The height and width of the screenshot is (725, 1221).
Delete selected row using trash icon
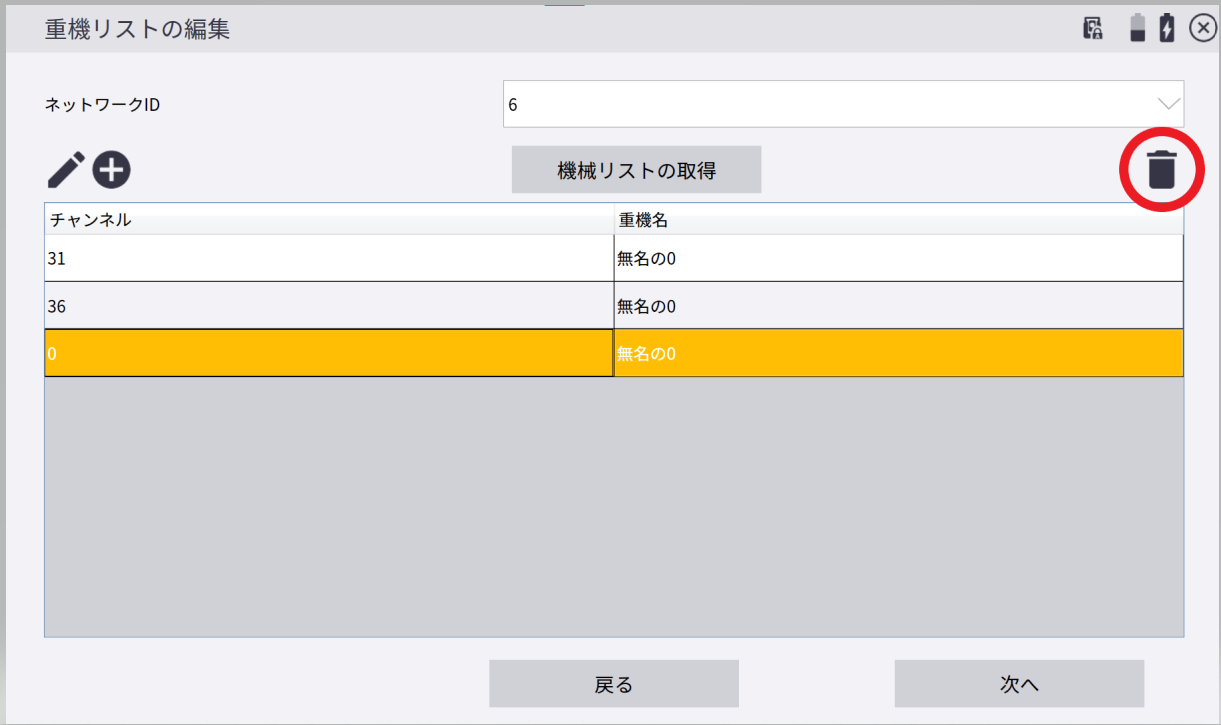[1161, 170]
